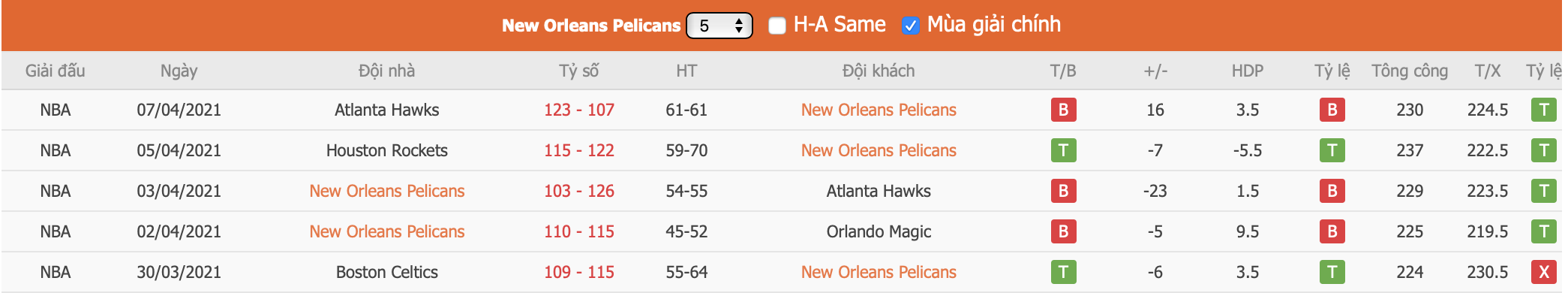Click the red X over/under badge in Boston Celtics row

tap(1543, 273)
